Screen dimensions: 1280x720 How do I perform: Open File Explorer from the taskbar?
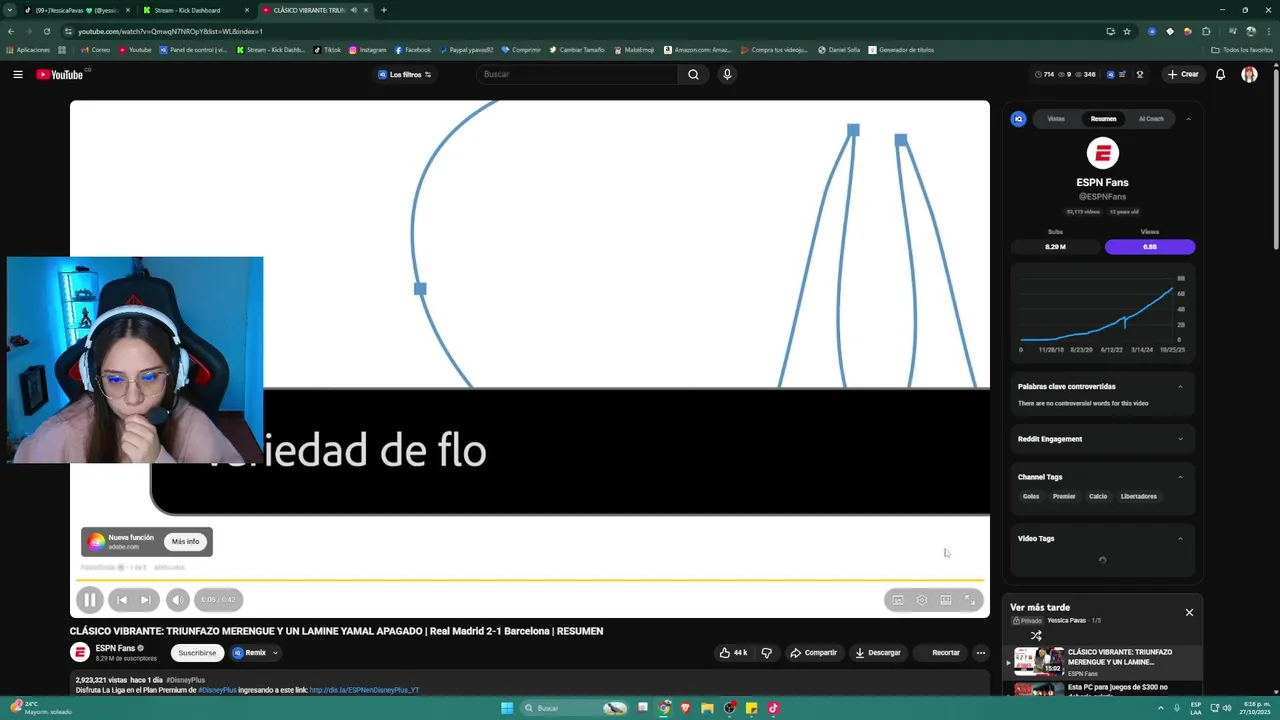[708, 708]
